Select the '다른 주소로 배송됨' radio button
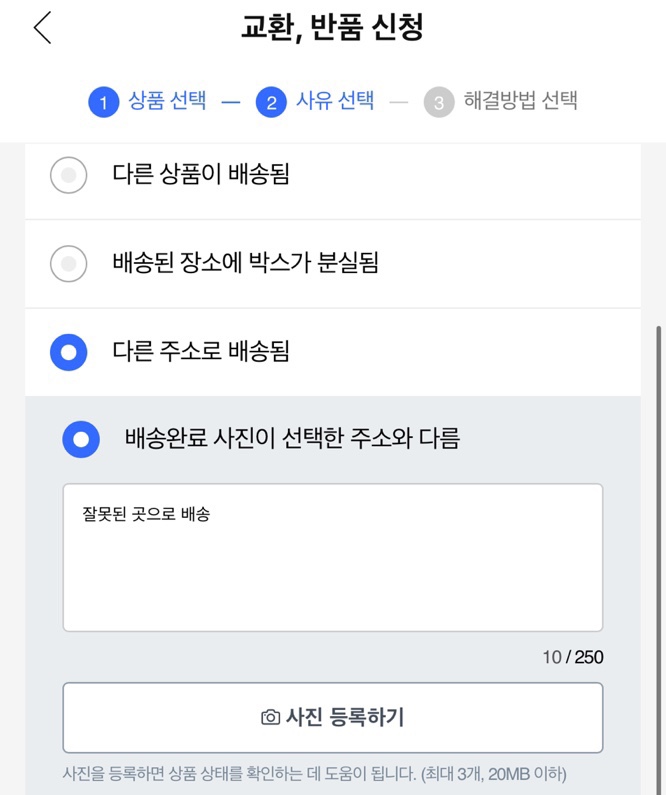 (68, 352)
